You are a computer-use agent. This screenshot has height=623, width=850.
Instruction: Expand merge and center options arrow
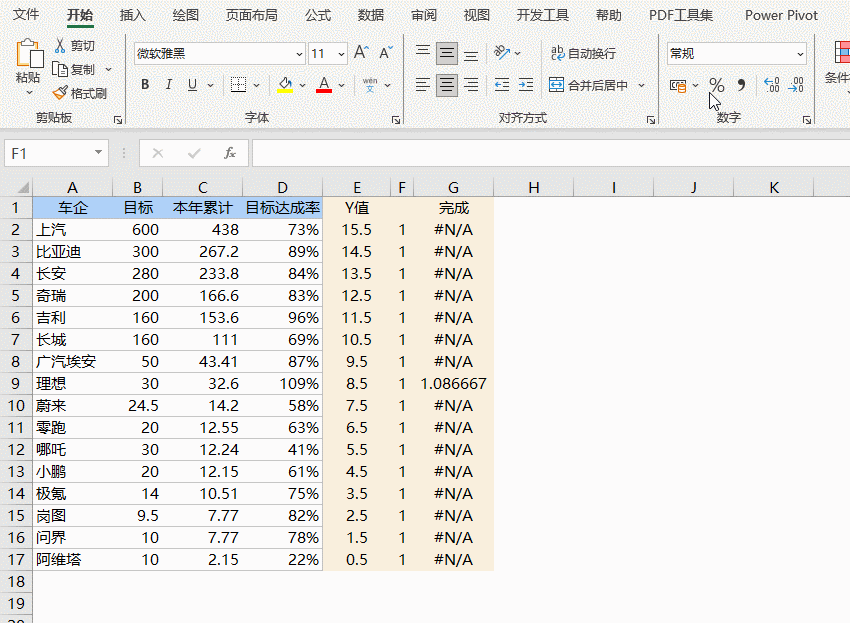point(642,85)
